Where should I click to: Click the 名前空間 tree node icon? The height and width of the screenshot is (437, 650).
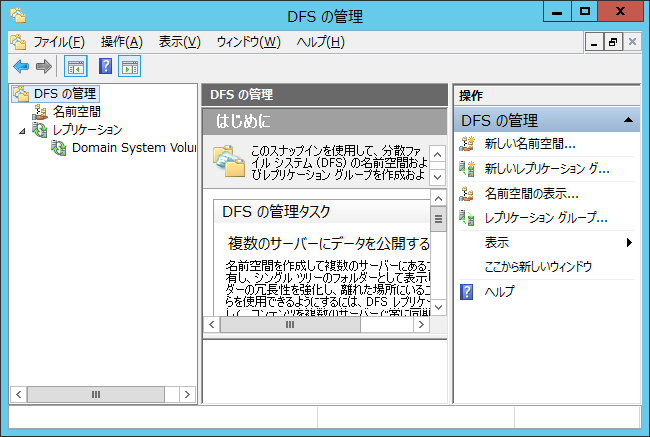tap(40, 112)
